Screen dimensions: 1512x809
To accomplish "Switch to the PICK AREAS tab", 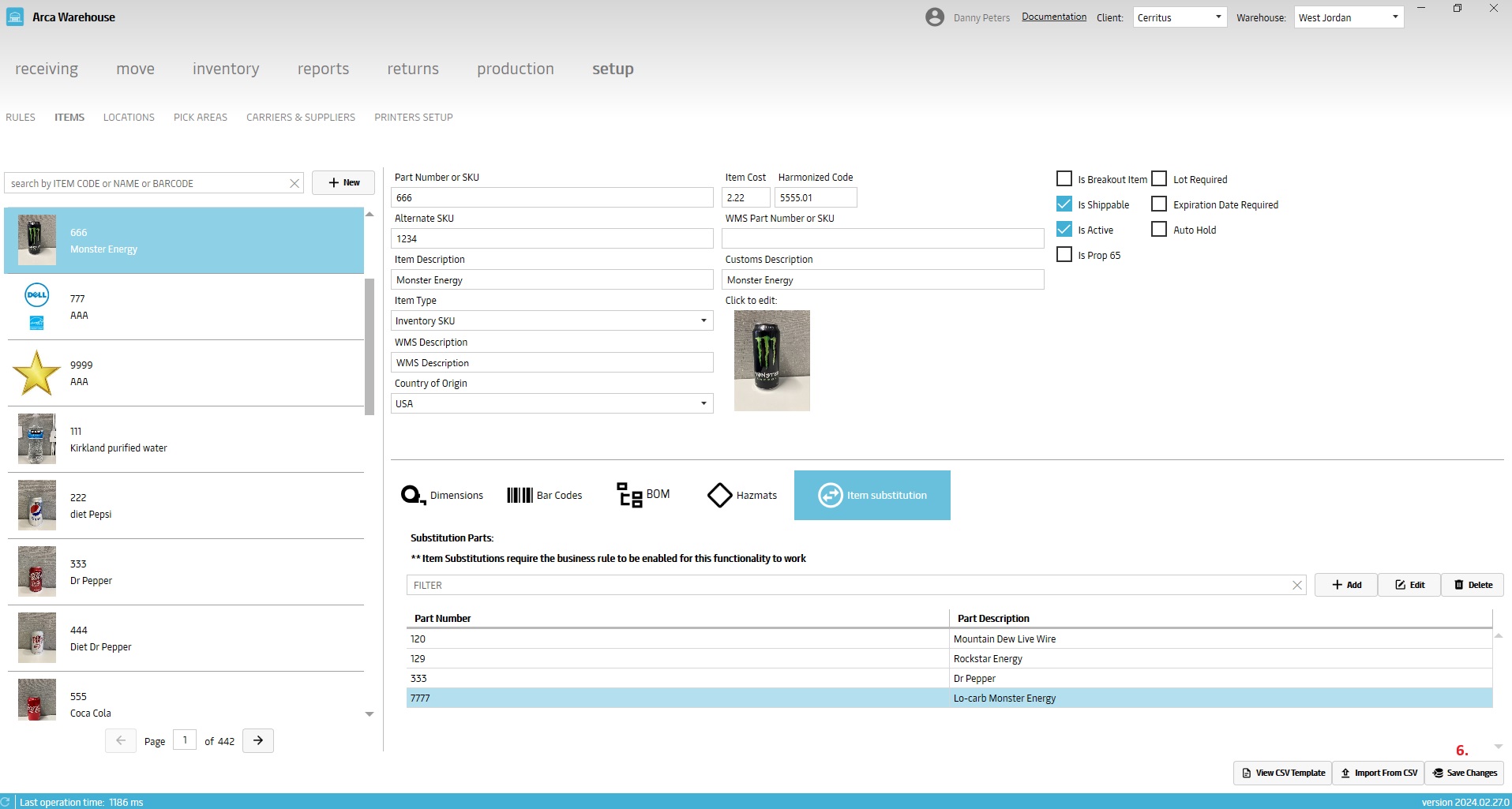I will [x=201, y=117].
